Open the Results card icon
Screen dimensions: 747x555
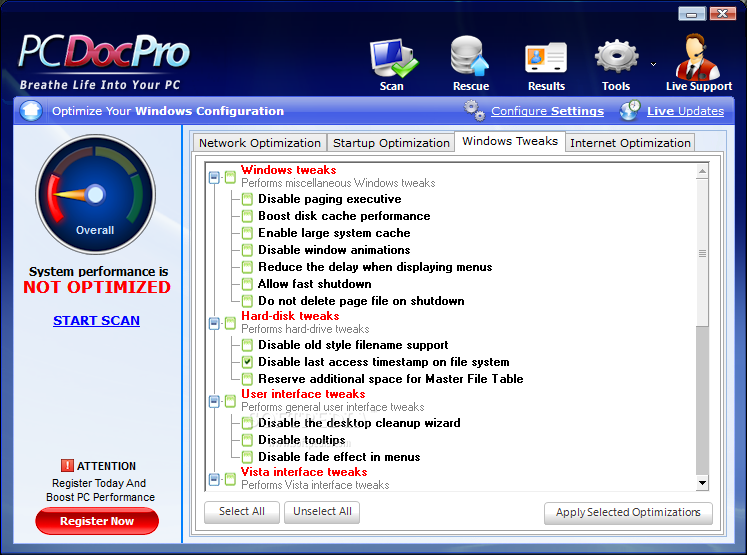[546, 58]
